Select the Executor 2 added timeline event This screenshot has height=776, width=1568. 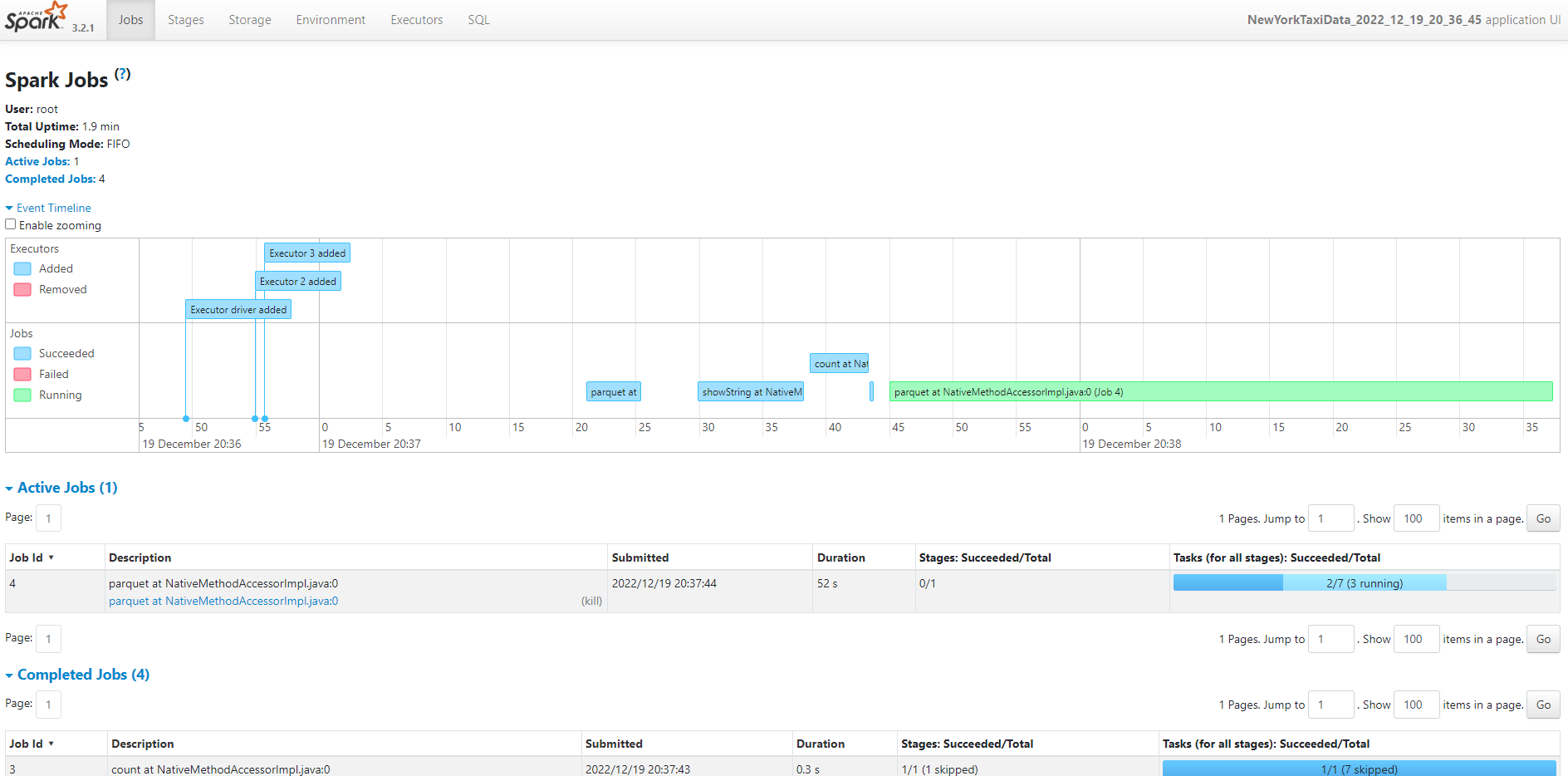pos(298,282)
